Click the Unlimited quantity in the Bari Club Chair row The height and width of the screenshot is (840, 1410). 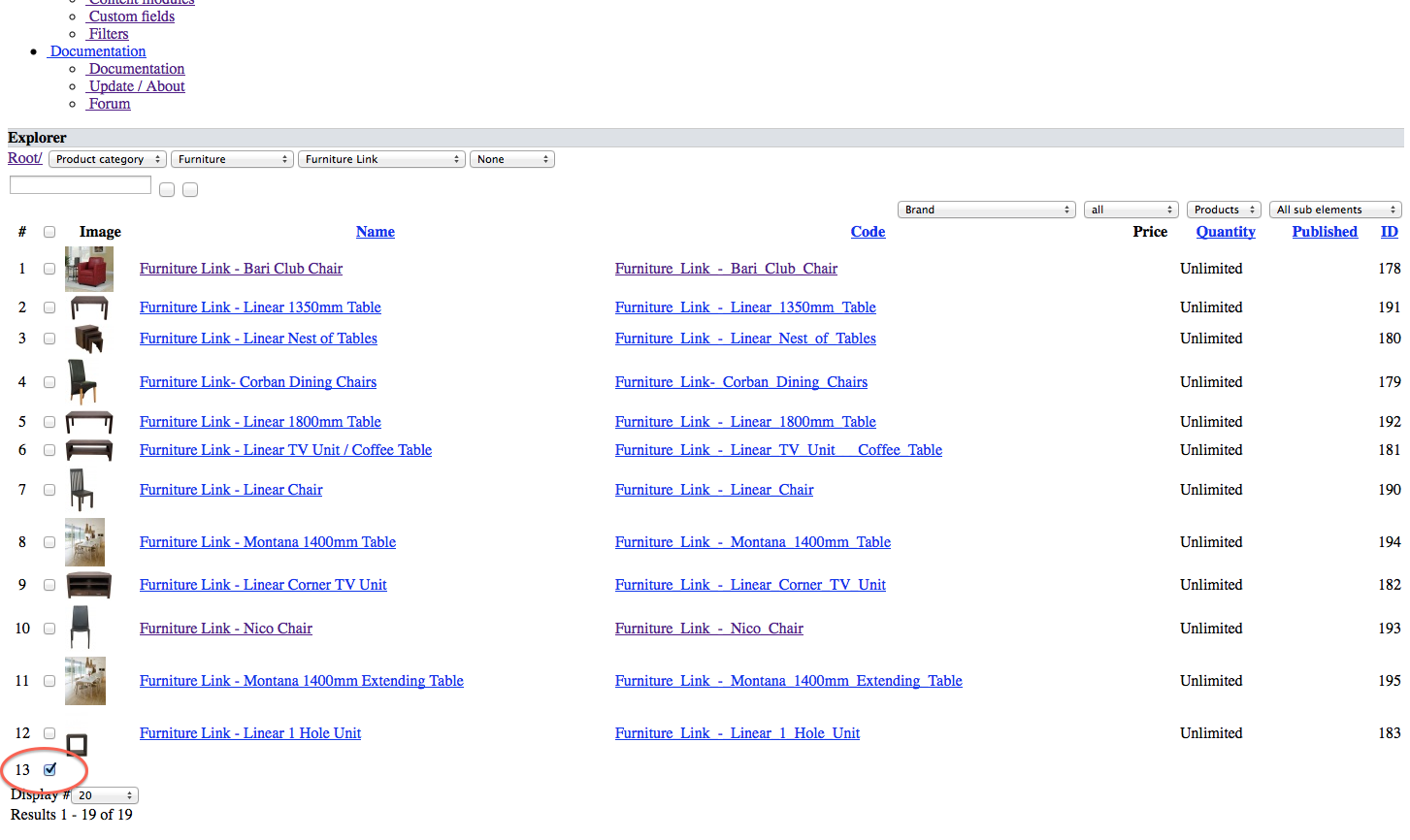(1211, 269)
